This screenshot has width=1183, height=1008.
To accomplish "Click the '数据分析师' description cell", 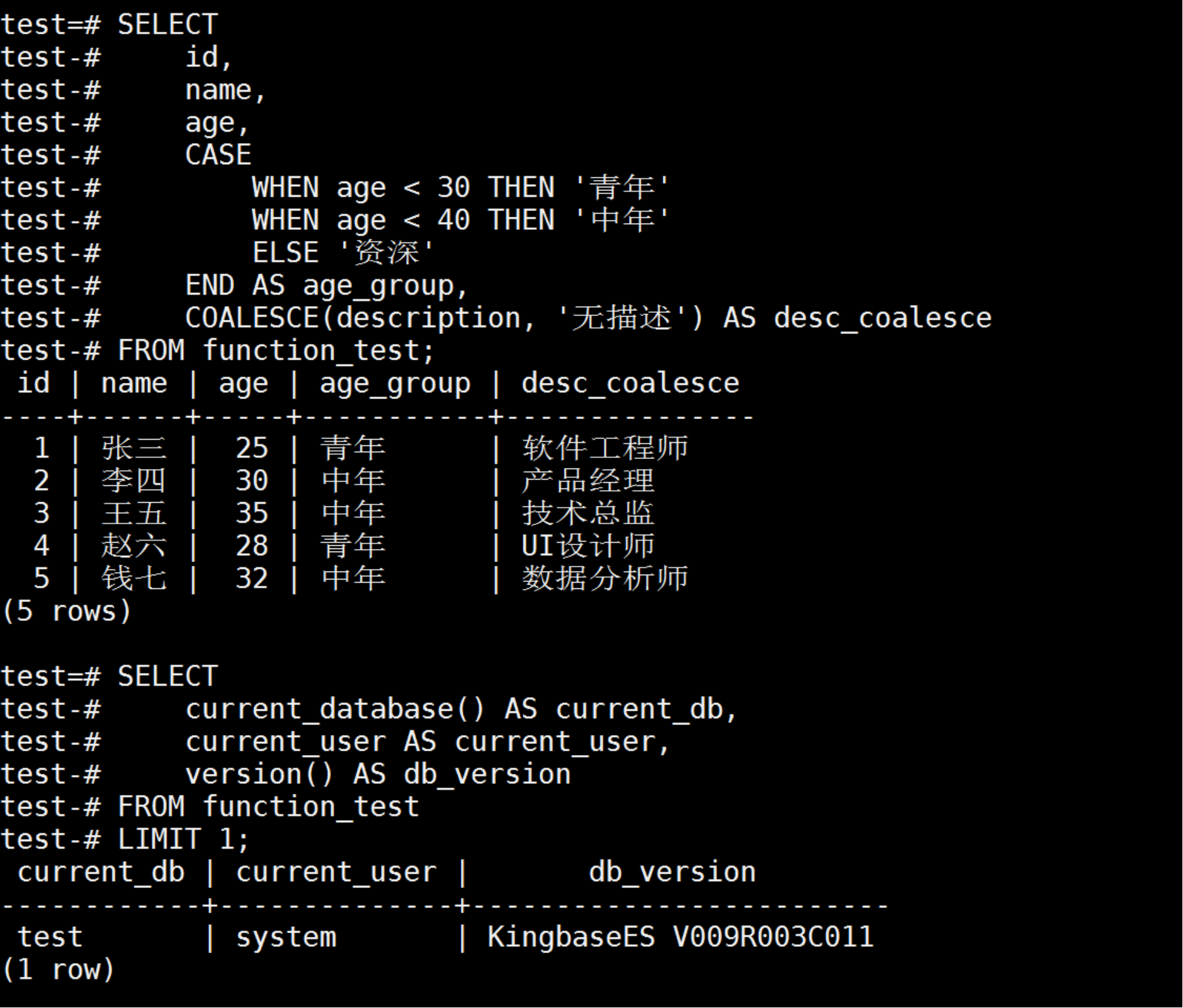I will click(605, 578).
